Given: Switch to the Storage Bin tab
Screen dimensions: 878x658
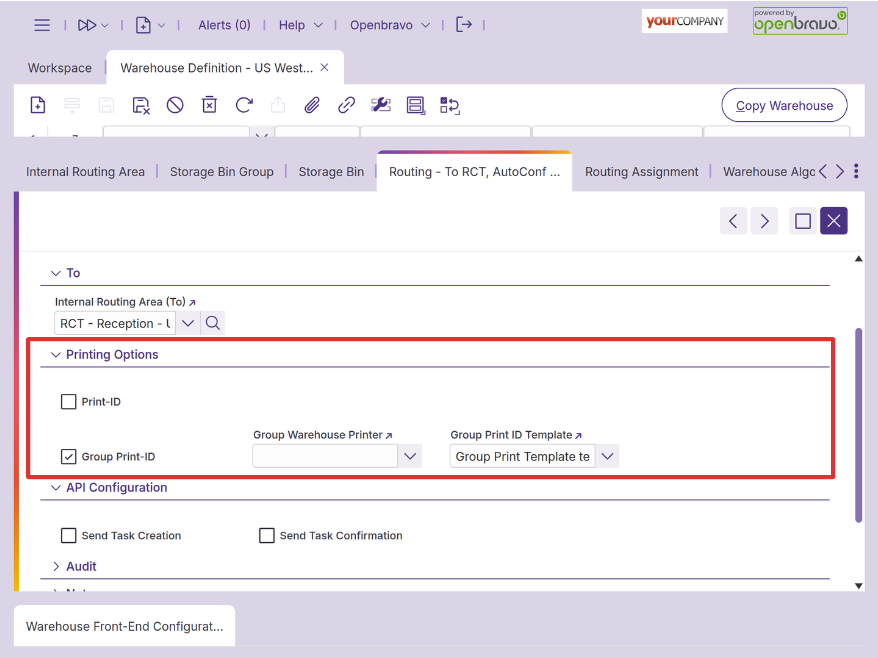Looking at the screenshot, I should tap(331, 172).
